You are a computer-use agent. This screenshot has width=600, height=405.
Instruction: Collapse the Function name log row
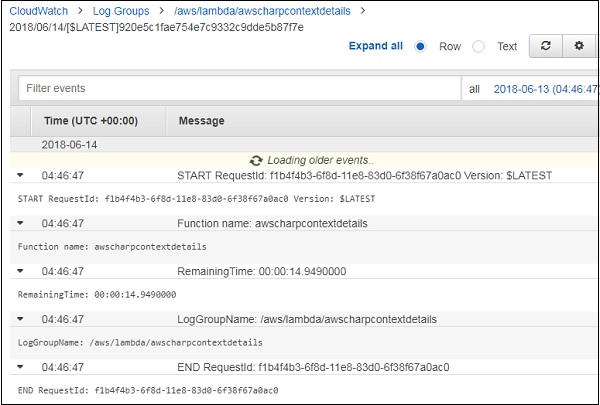coord(21,223)
